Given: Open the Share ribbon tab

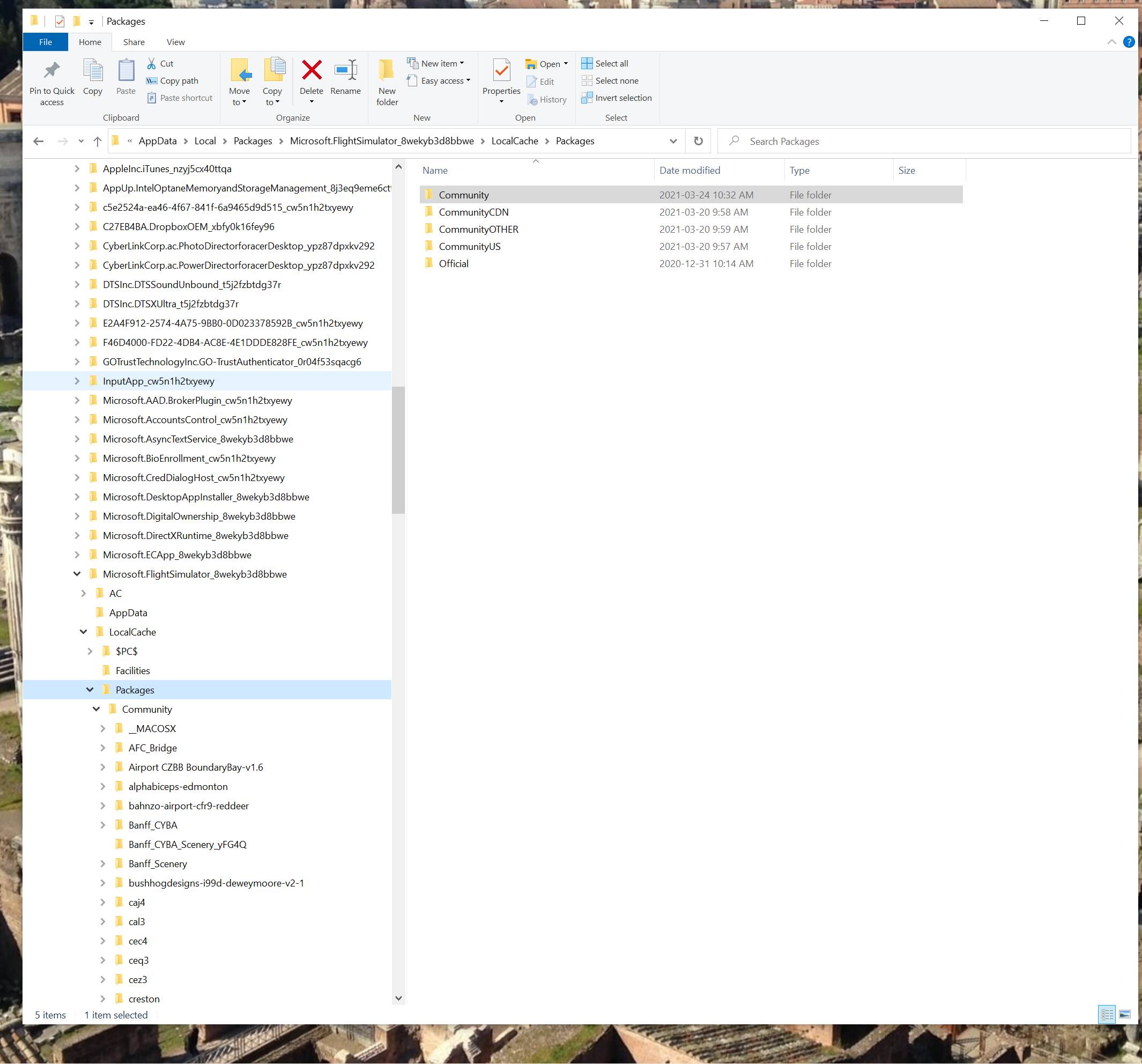Looking at the screenshot, I should (x=134, y=42).
